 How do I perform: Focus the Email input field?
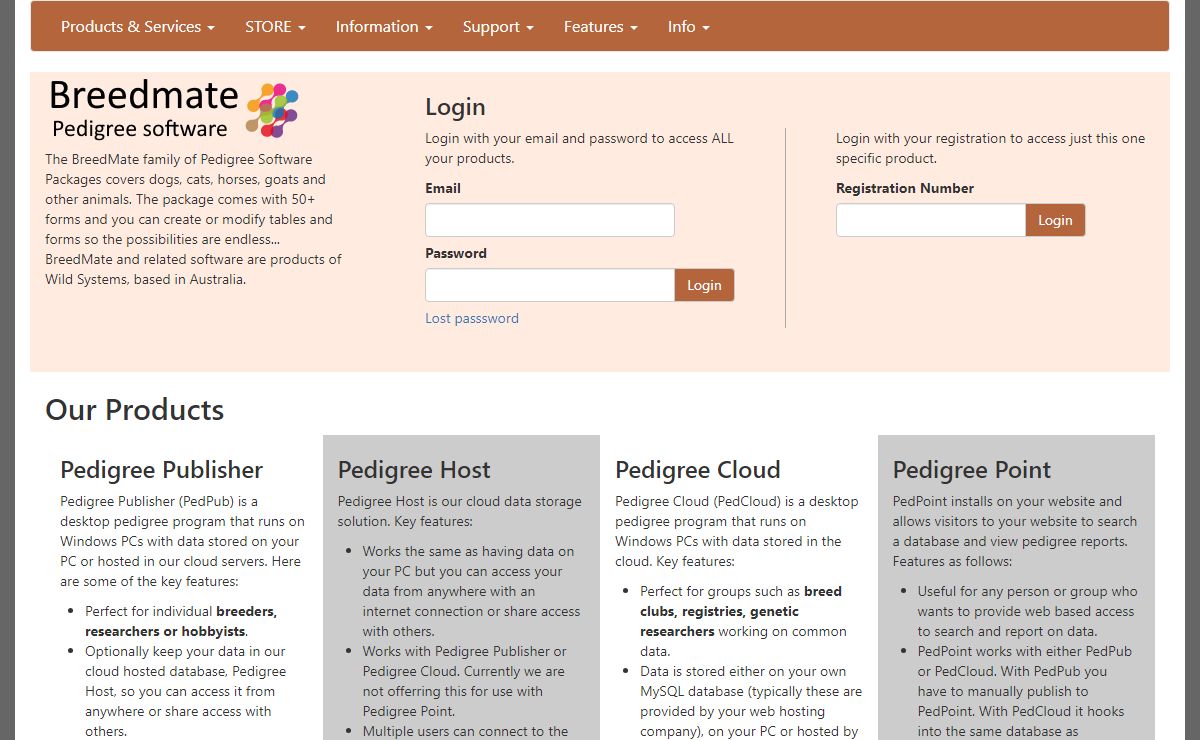pos(550,220)
